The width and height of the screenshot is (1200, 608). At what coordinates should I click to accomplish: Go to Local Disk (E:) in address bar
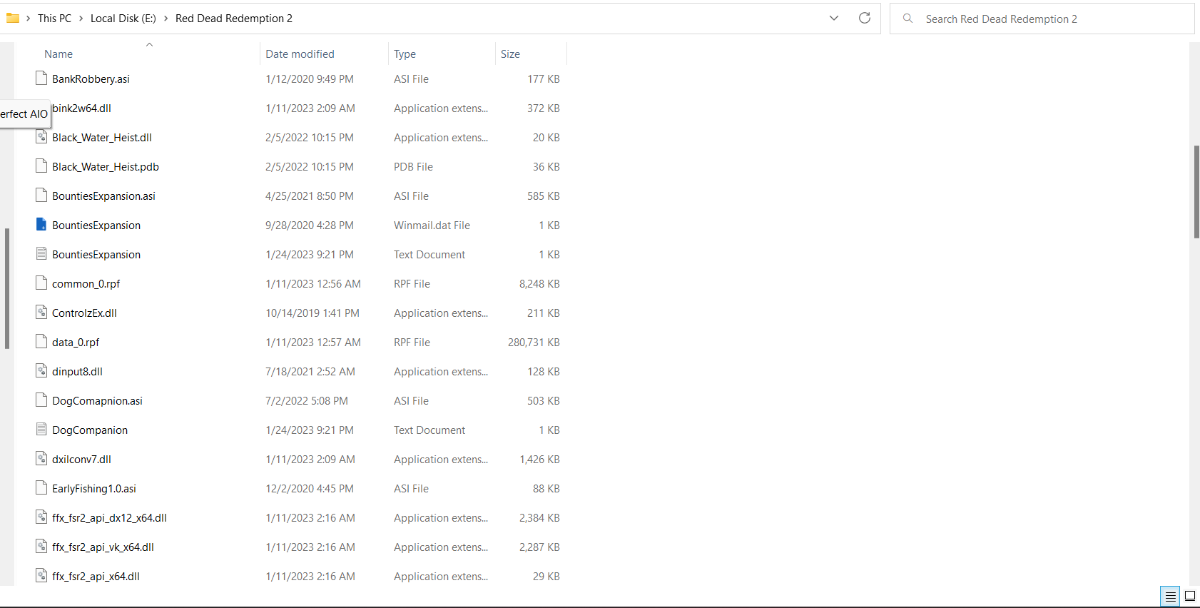tap(122, 19)
